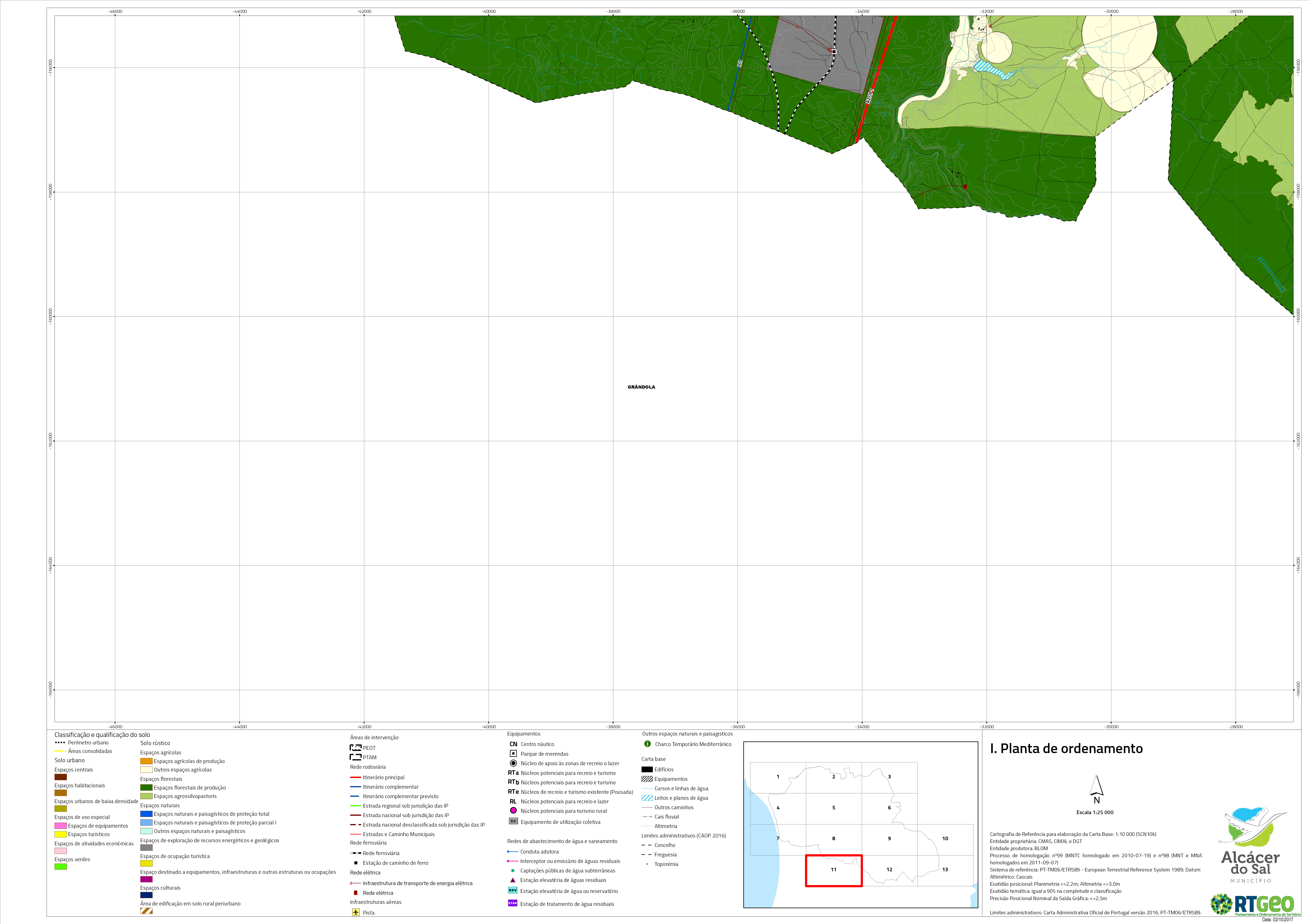1309x924 pixels.
Task: Select the Itinerário principal red line symbol
Action: coord(356,777)
